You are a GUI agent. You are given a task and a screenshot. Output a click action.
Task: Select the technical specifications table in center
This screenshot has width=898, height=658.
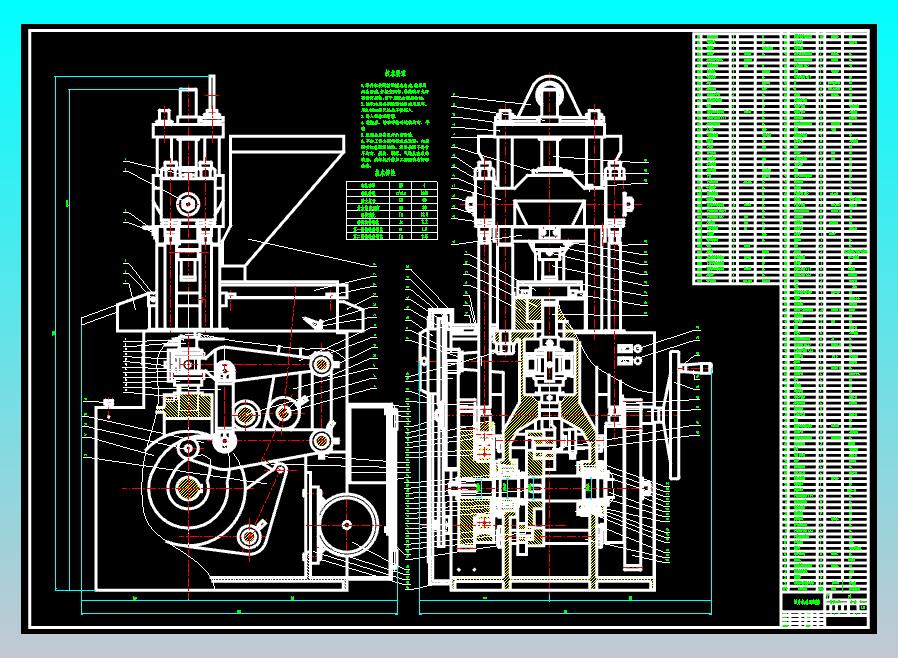point(392,210)
